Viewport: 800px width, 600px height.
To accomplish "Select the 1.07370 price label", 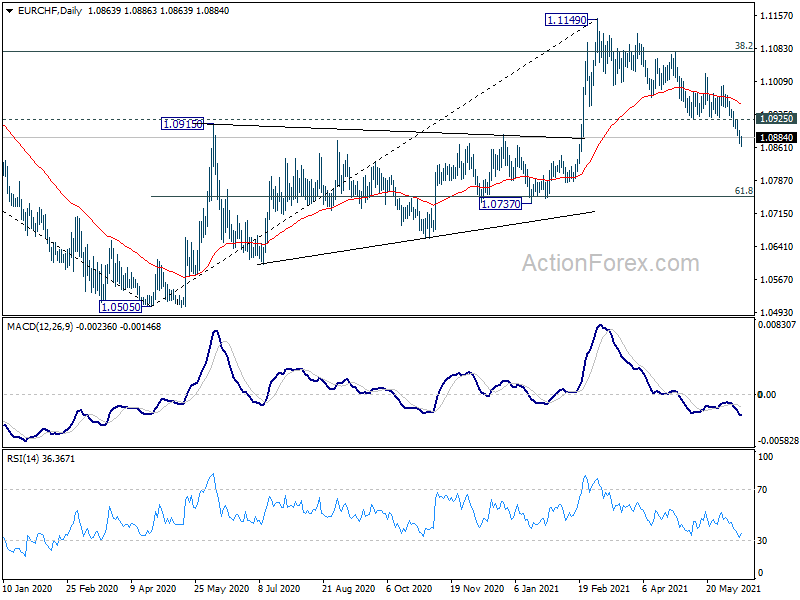I will tap(501, 204).
